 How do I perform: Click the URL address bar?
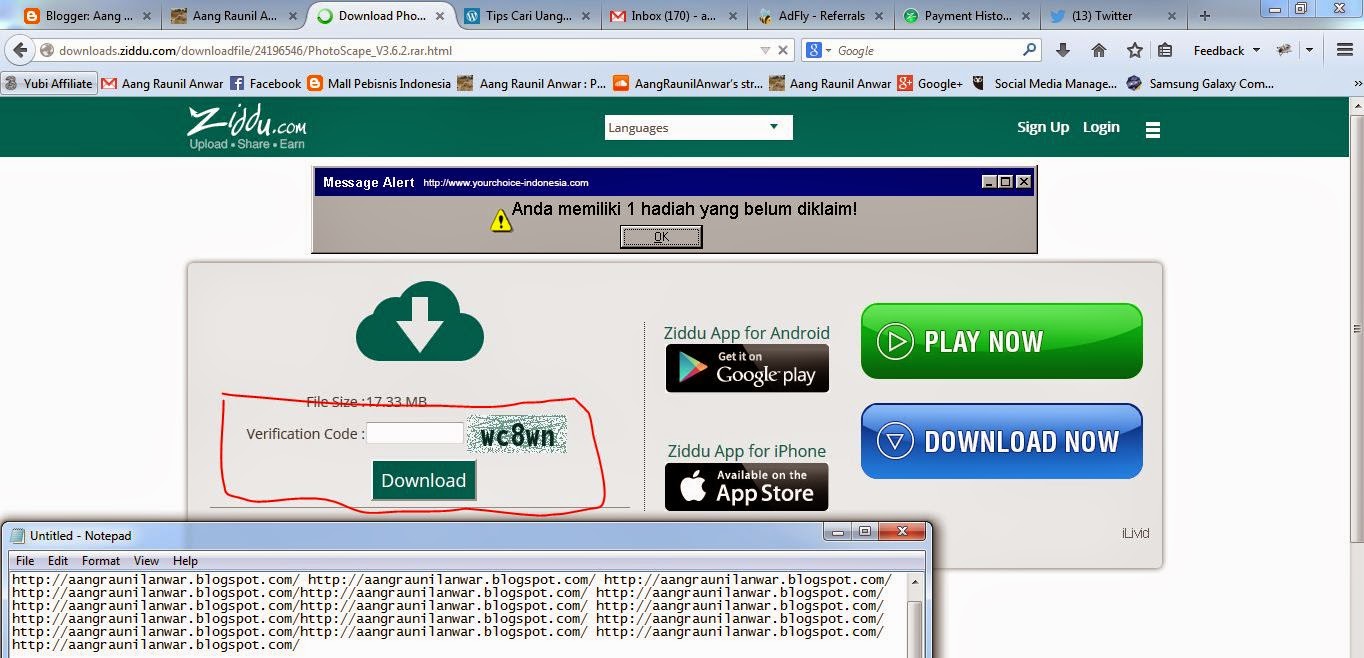(400, 50)
